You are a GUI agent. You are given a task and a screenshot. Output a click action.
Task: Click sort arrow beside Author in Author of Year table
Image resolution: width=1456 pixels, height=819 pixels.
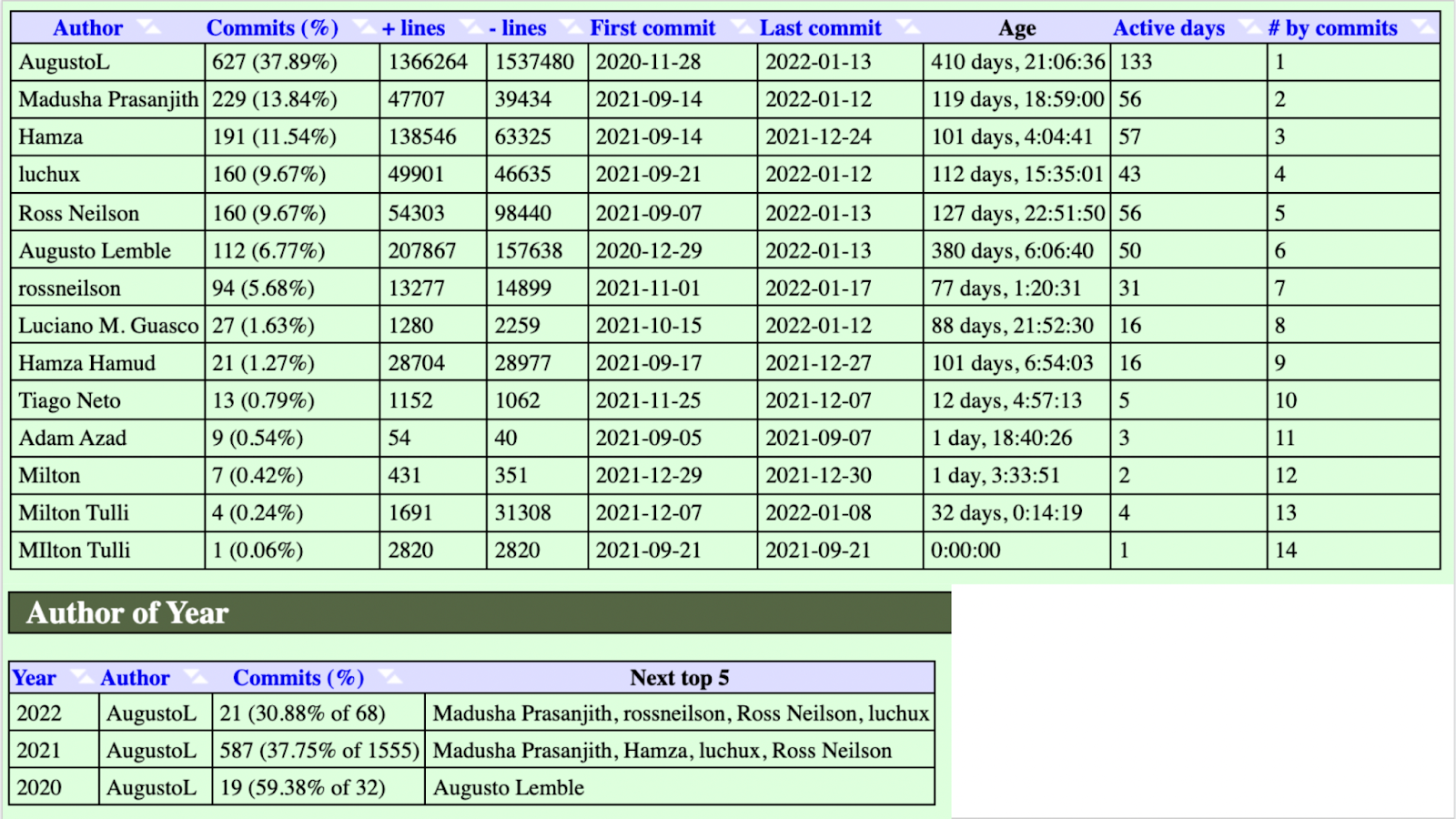click(x=195, y=678)
